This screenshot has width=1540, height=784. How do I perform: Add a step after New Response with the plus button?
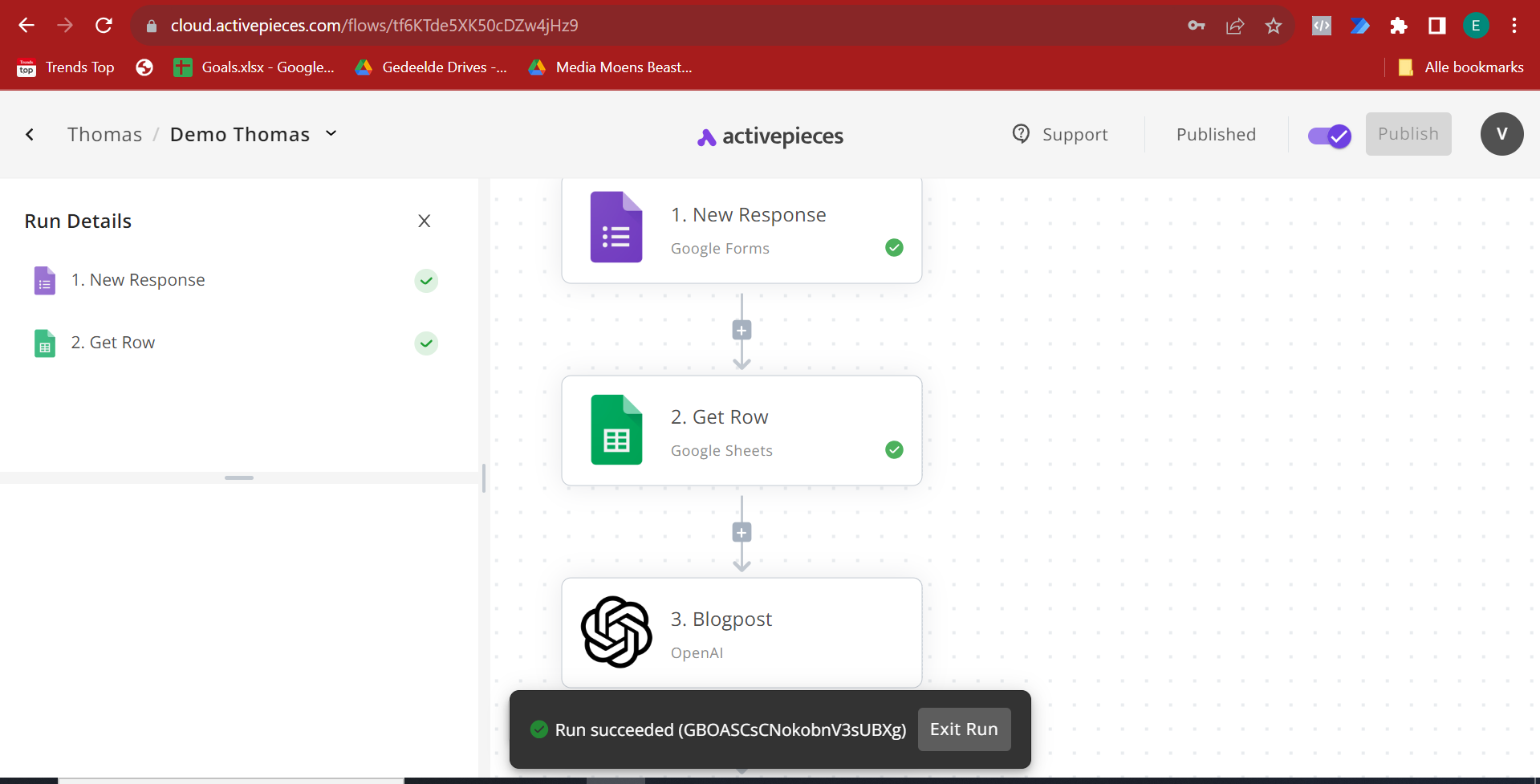pos(742,331)
